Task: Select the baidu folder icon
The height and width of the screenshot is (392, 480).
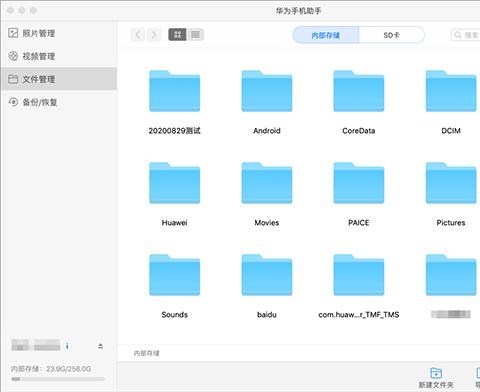Action: point(267,275)
